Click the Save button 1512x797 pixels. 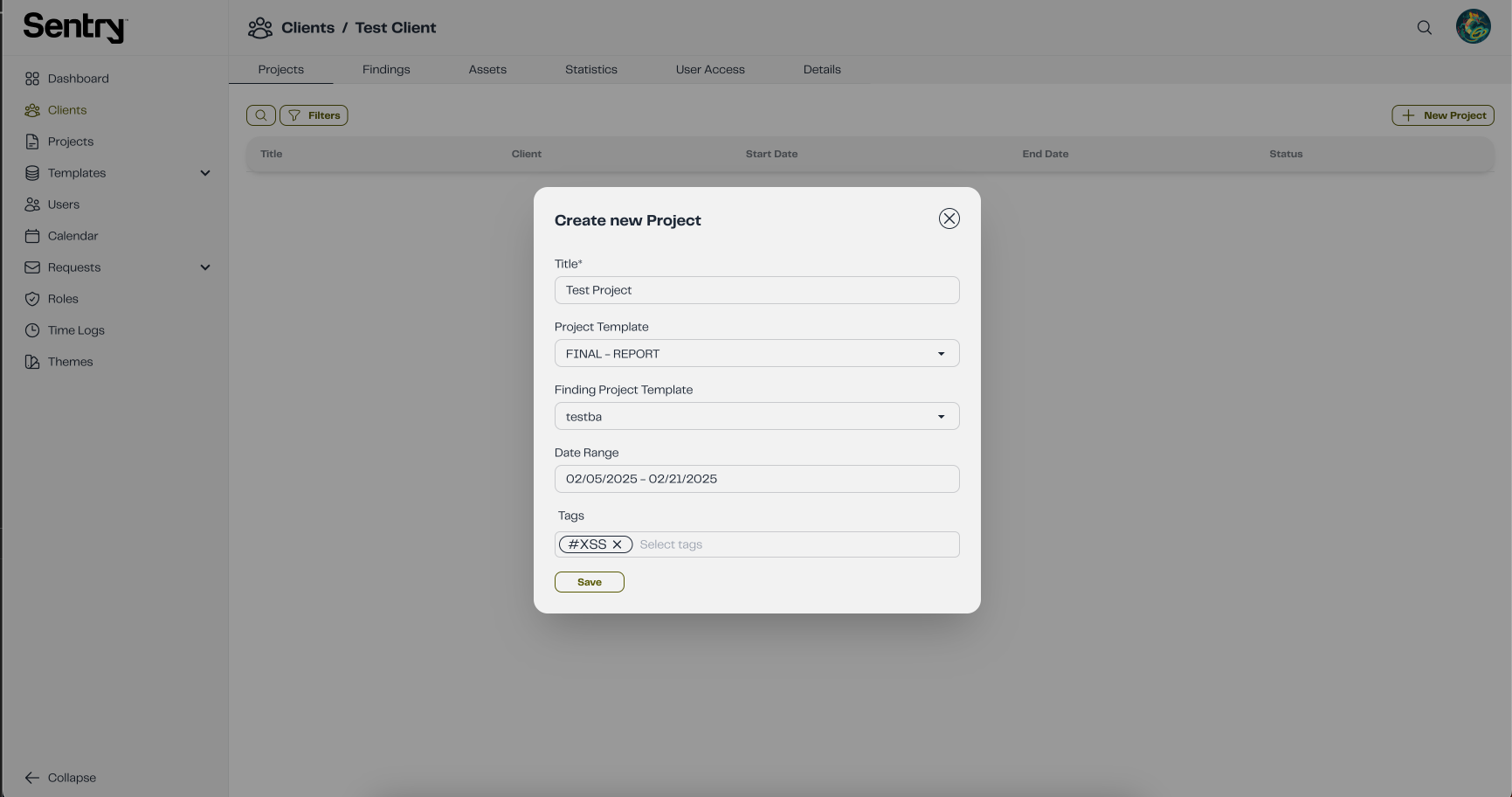tap(590, 582)
